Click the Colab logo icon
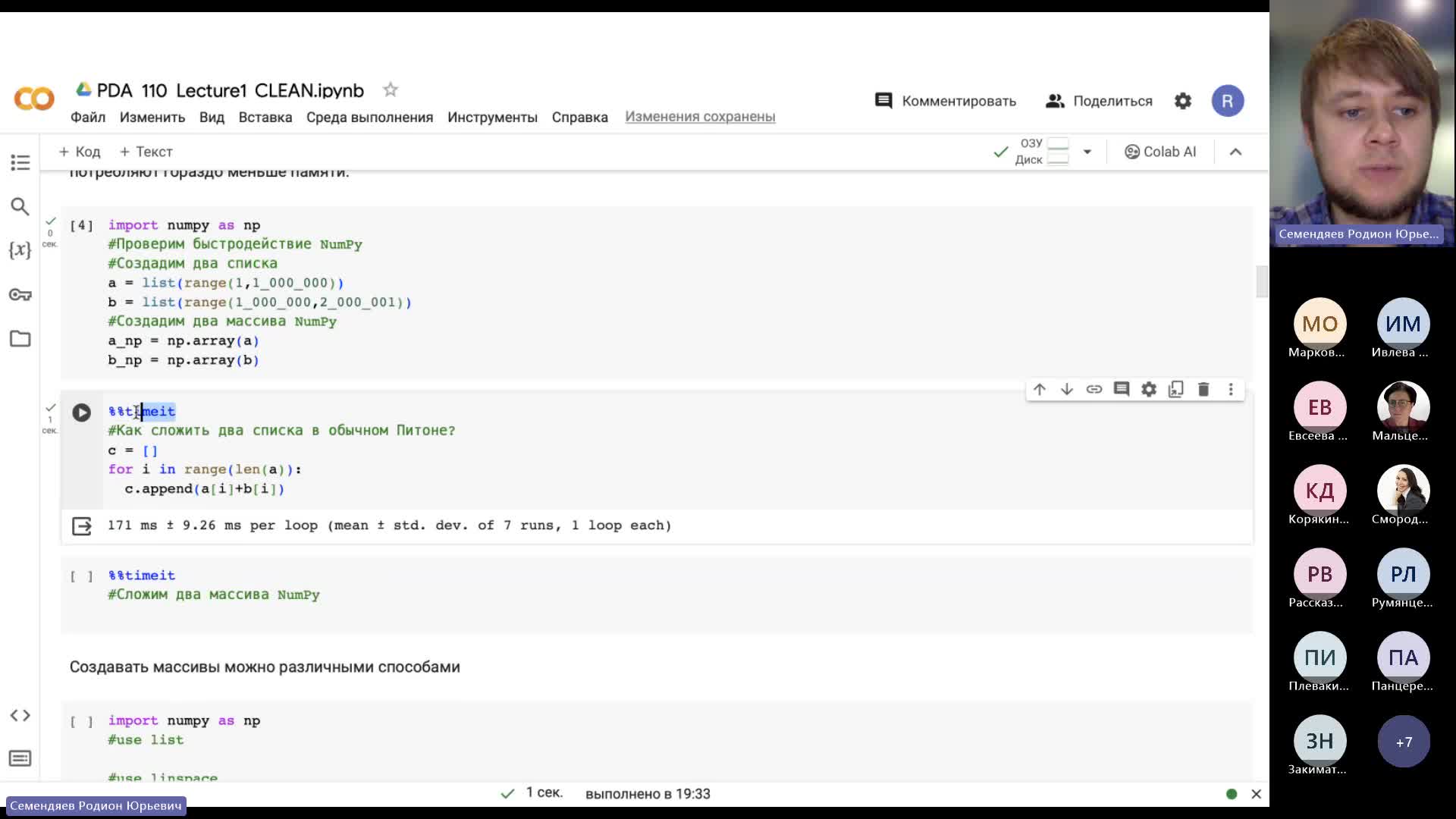Screen dimensions: 1456x819 (x=34, y=99)
